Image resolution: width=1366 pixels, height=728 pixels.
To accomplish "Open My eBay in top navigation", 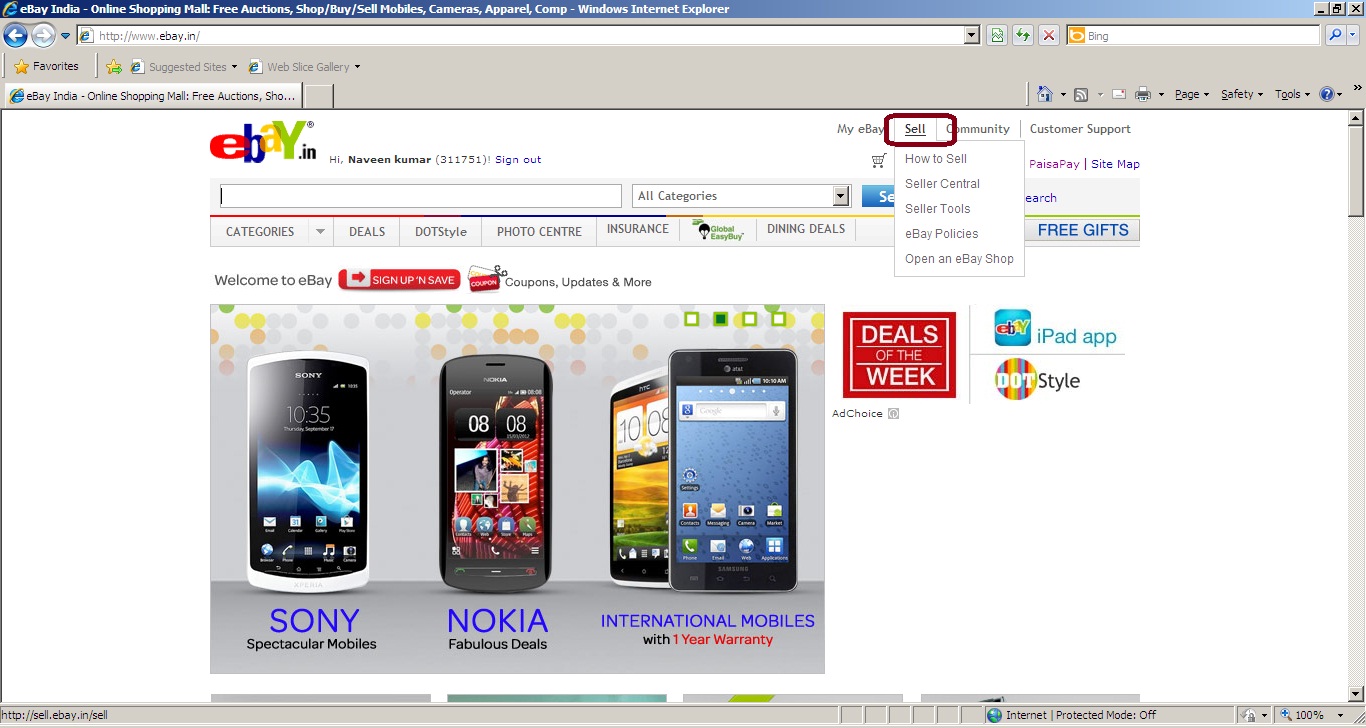I will [860, 129].
